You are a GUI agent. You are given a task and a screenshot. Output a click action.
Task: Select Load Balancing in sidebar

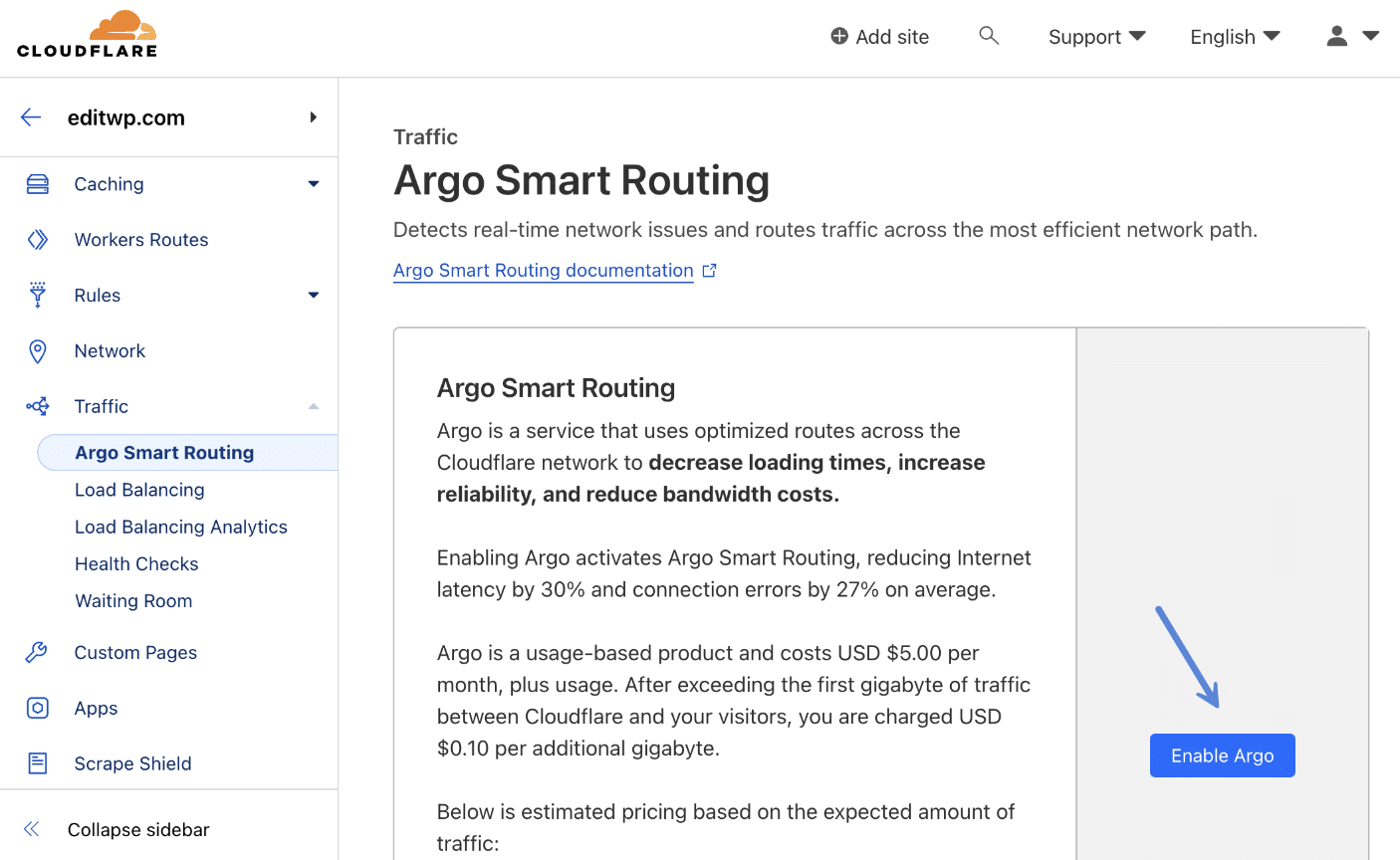139,490
